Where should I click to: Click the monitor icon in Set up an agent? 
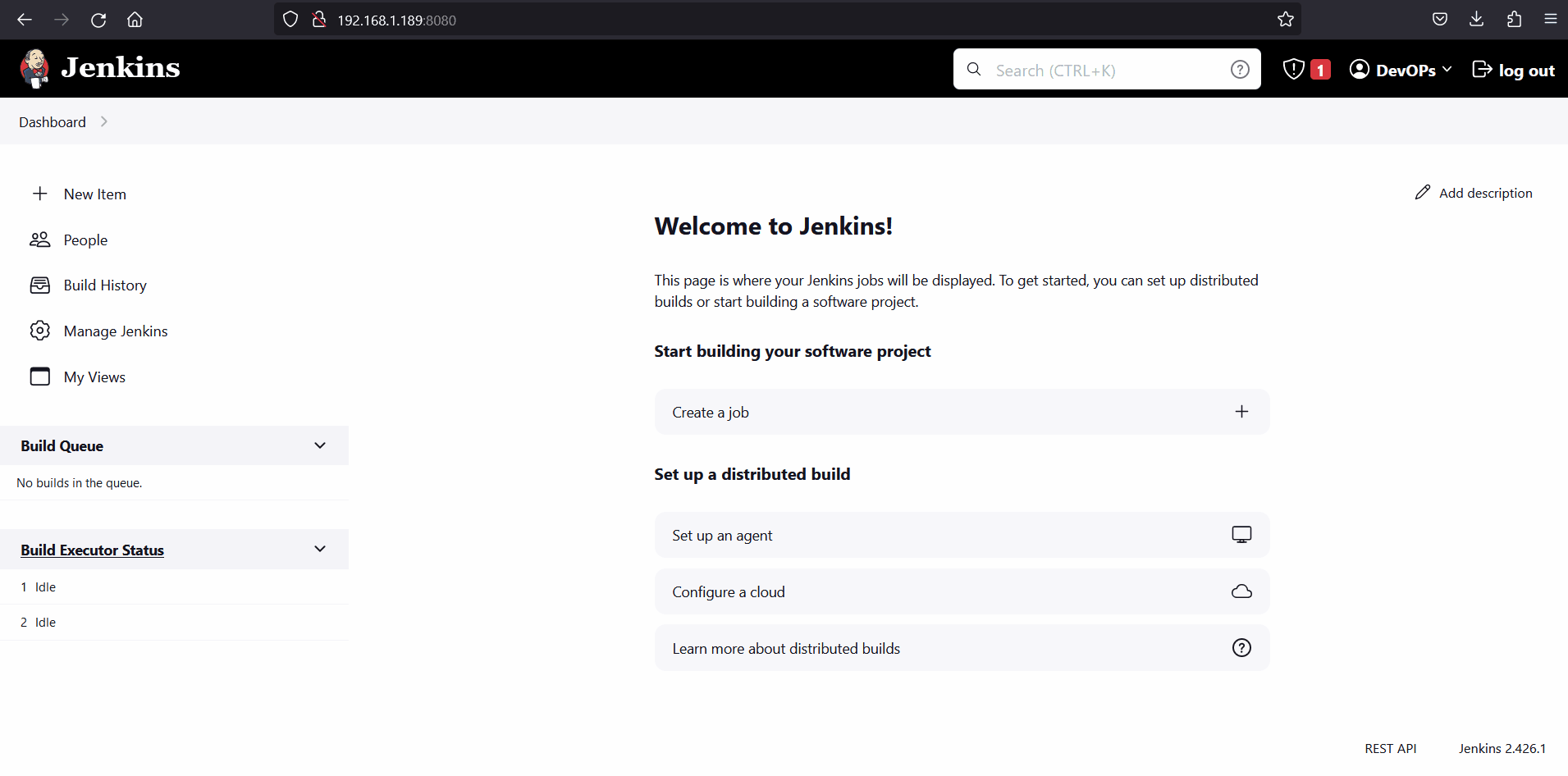pyautogui.click(x=1241, y=535)
